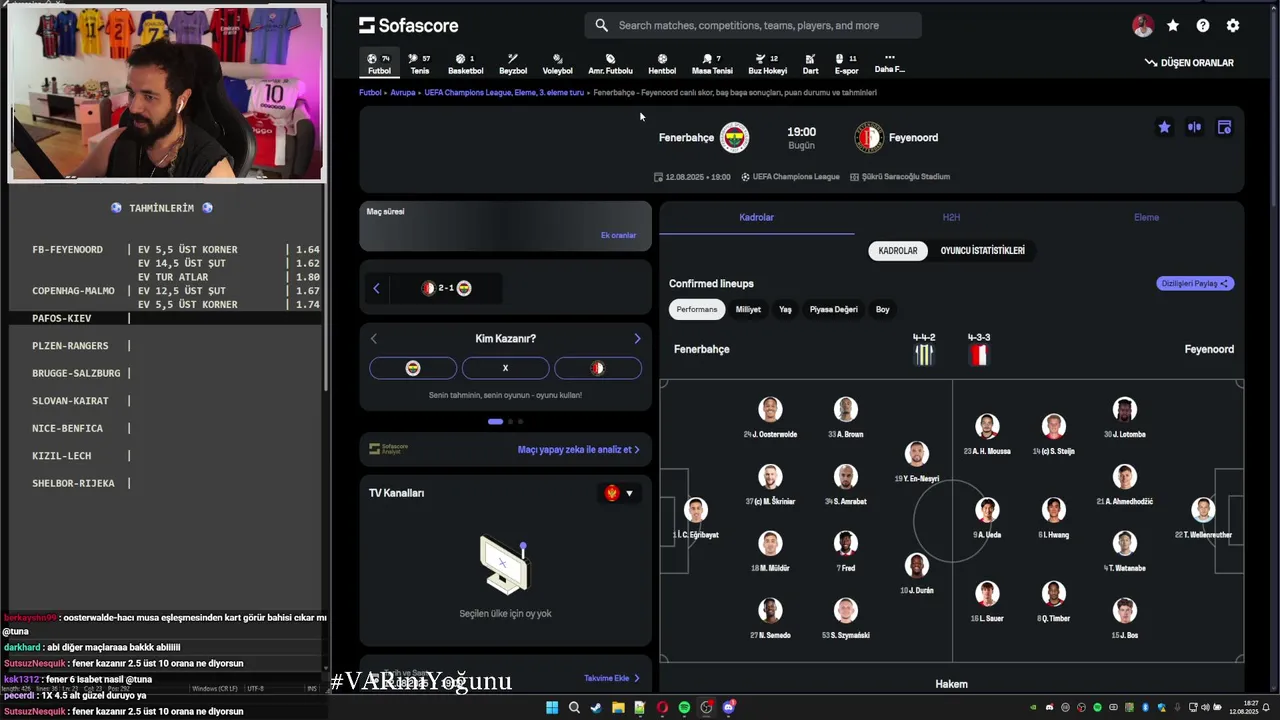Open the E-spor category
Viewport: 1280px width, 720px height.
846,64
